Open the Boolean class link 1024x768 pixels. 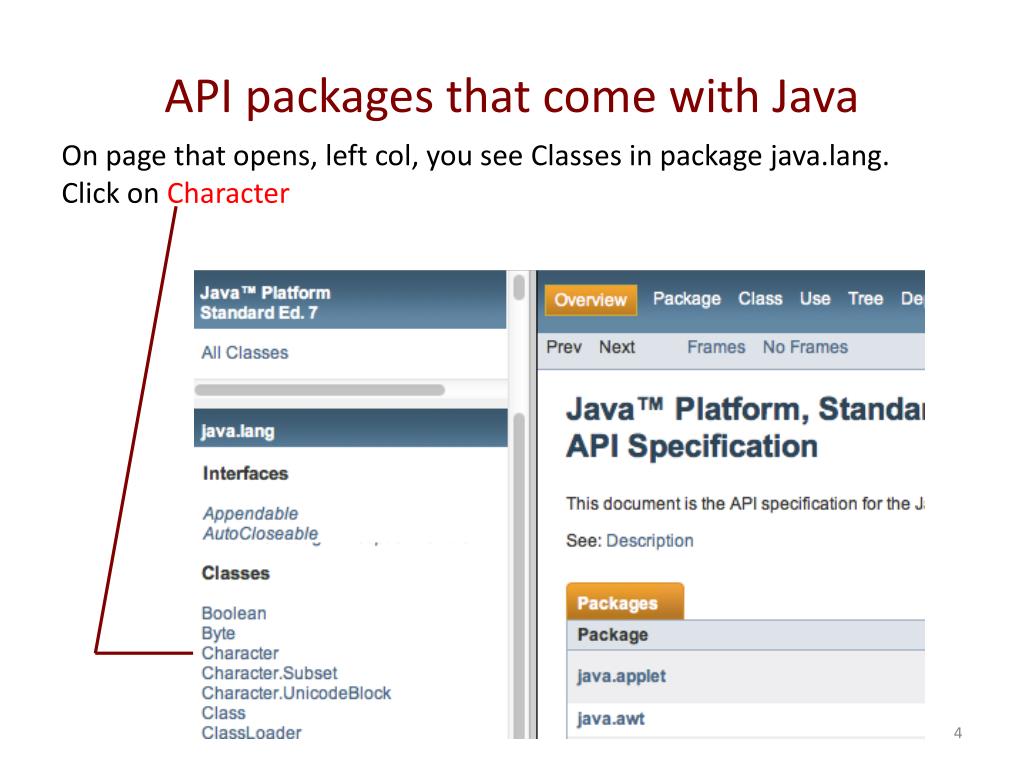[234, 614]
